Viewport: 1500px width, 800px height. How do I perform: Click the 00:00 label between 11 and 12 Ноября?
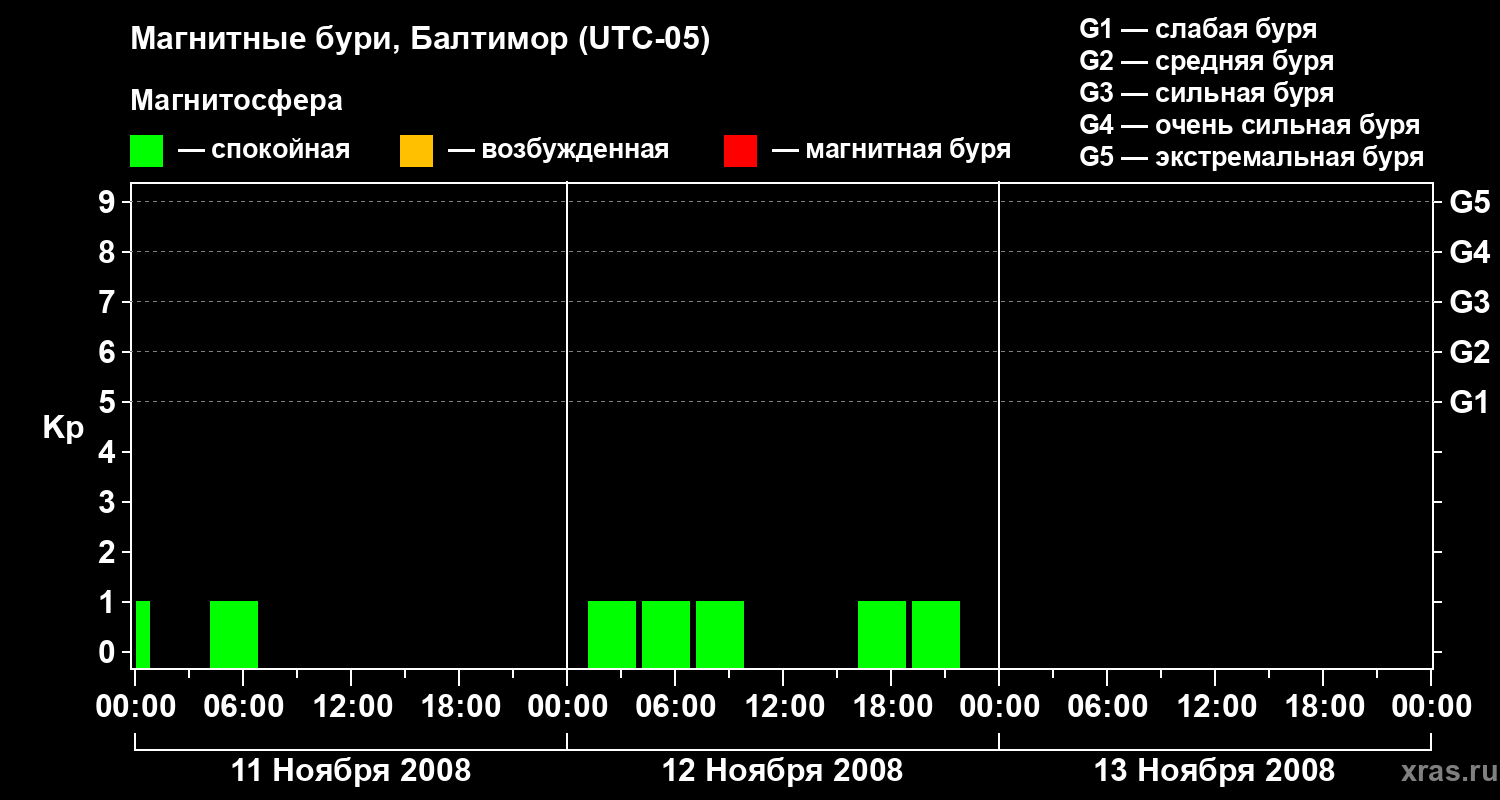tap(568, 707)
